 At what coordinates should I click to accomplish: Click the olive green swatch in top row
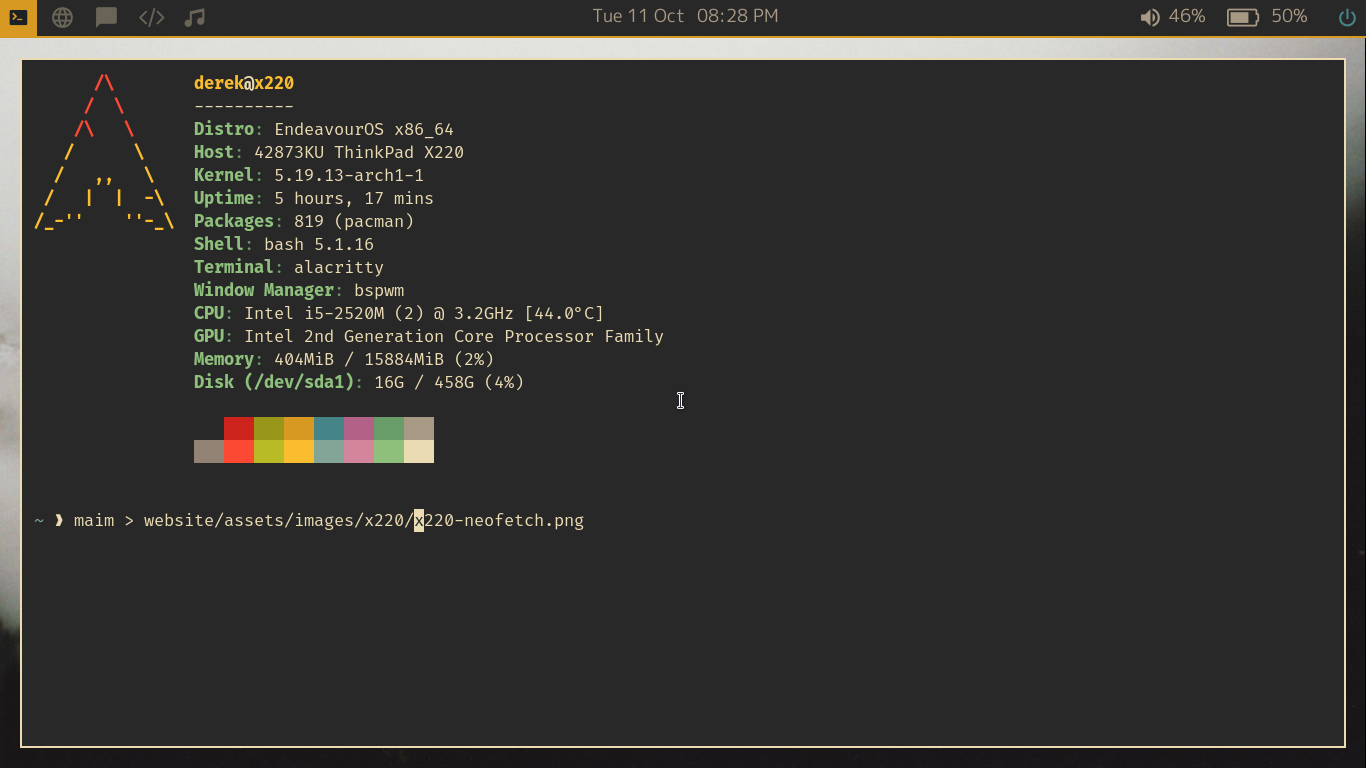tap(269, 428)
